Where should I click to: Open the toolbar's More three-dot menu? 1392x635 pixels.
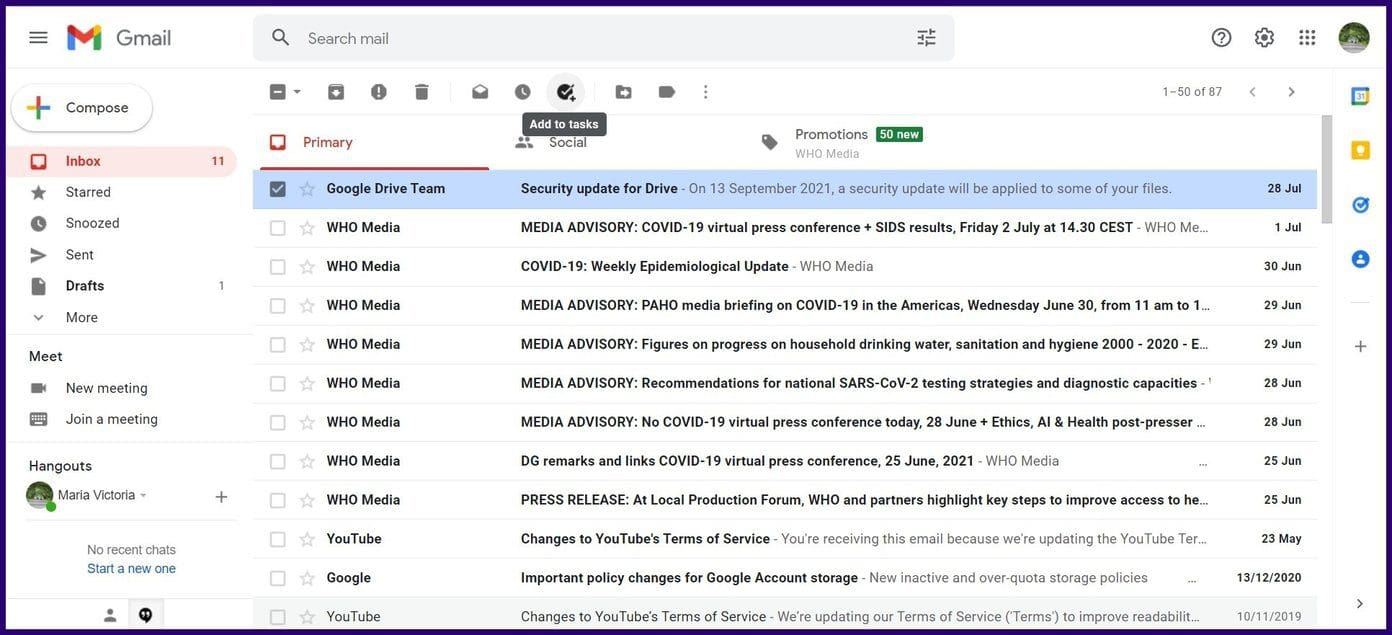[705, 92]
